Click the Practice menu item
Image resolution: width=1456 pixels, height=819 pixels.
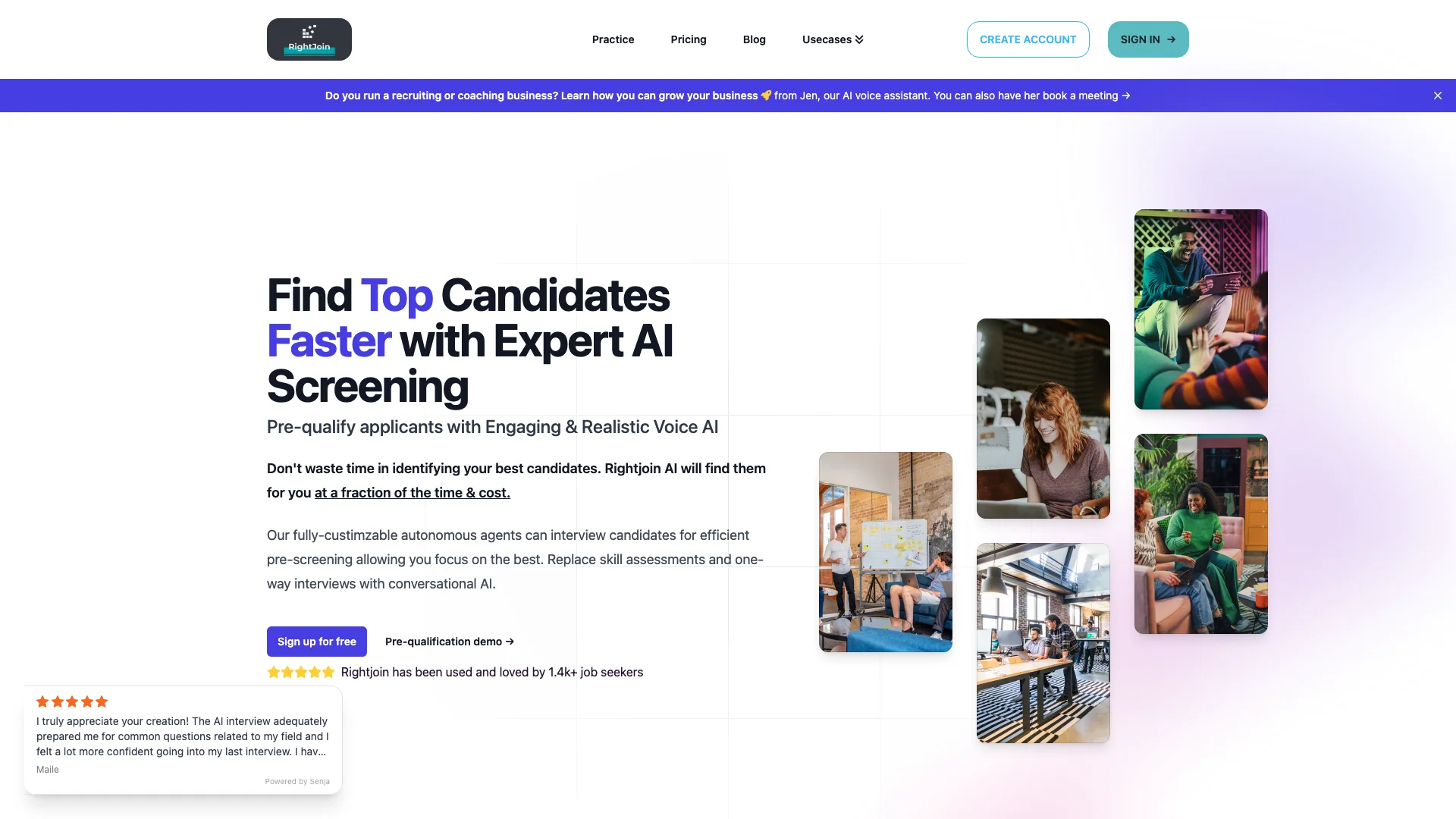613,39
